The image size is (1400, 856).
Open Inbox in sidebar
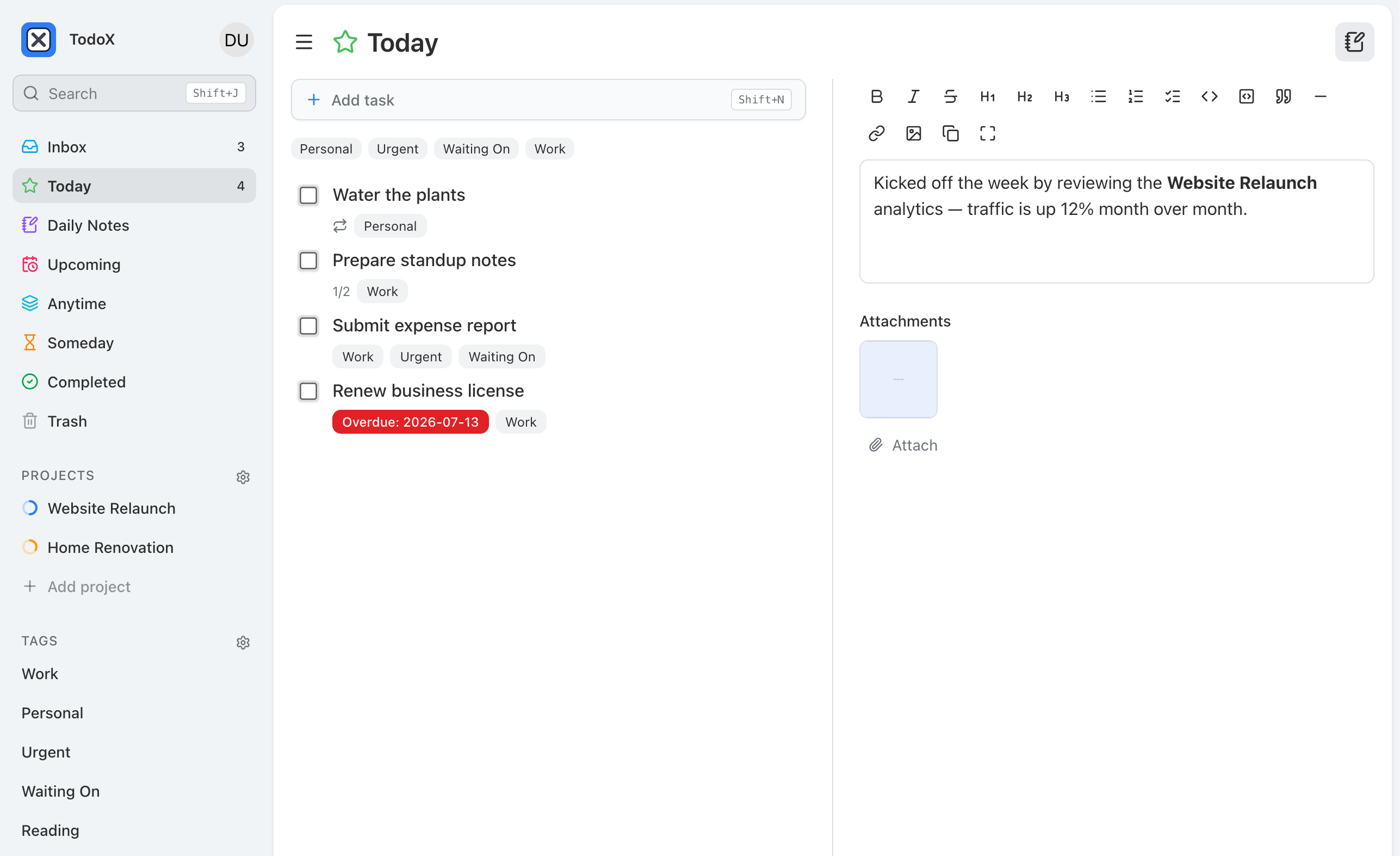pos(134,146)
